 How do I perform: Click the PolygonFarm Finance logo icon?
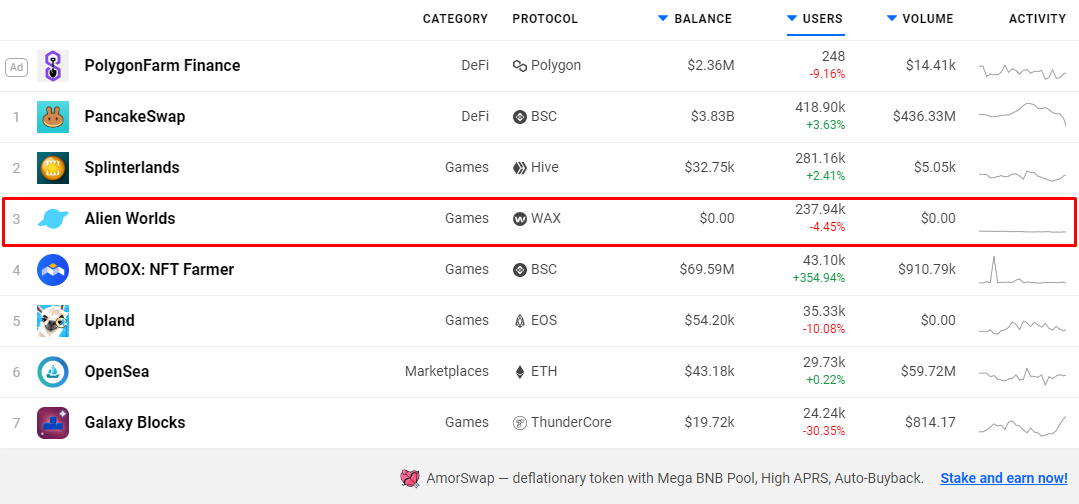click(x=53, y=66)
